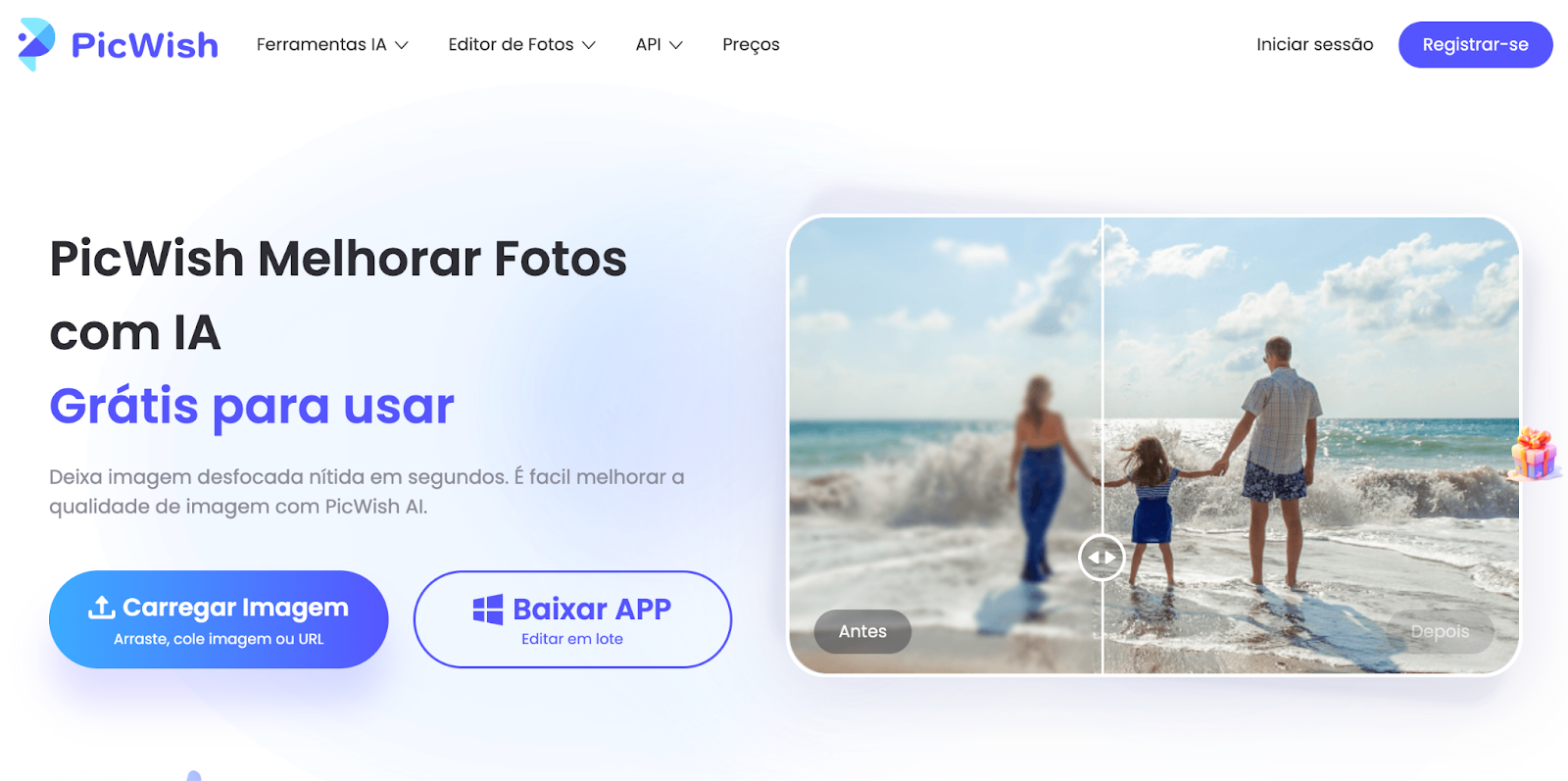
Task: Click the Editor de Fotos menu label
Action: [x=511, y=44]
